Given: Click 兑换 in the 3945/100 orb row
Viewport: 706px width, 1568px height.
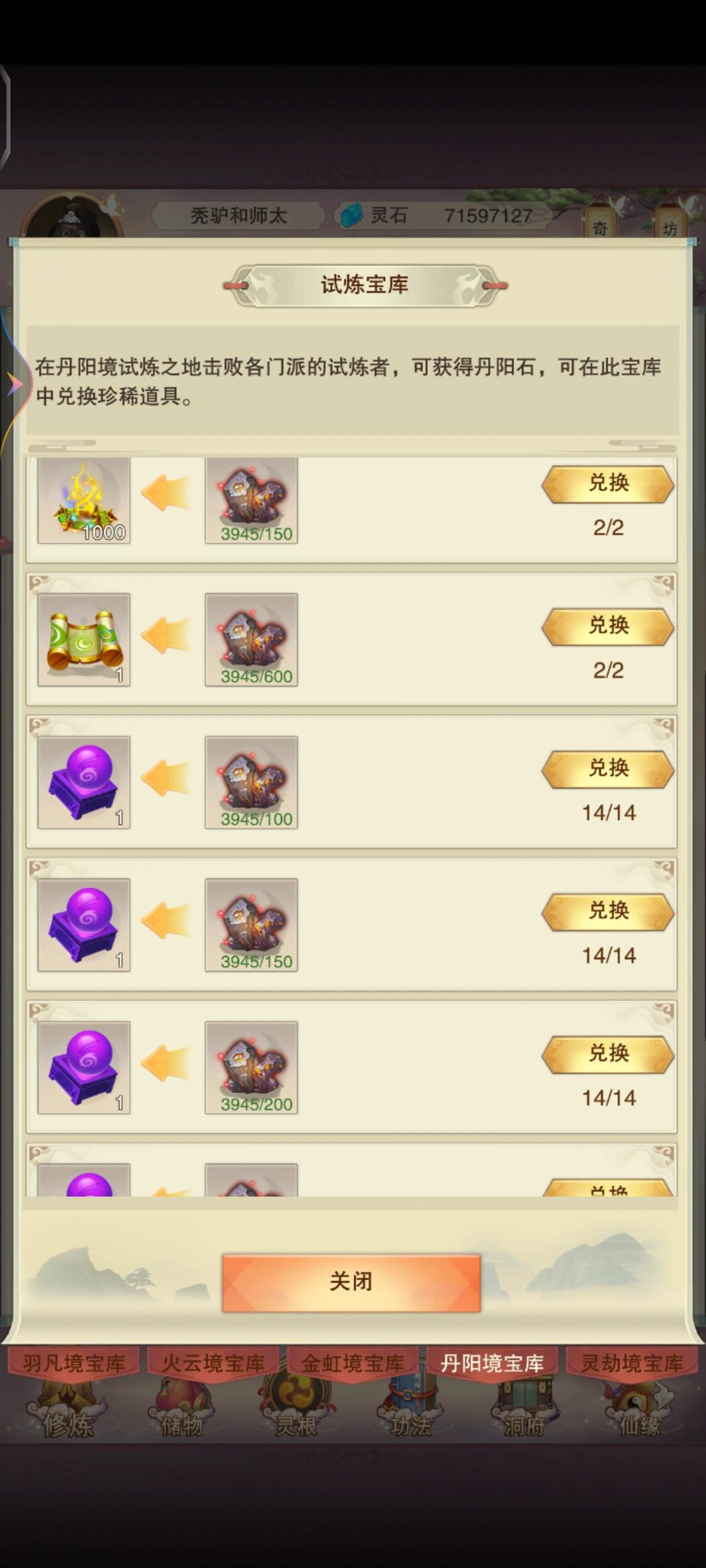Looking at the screenshot, I should pos(608,769).
